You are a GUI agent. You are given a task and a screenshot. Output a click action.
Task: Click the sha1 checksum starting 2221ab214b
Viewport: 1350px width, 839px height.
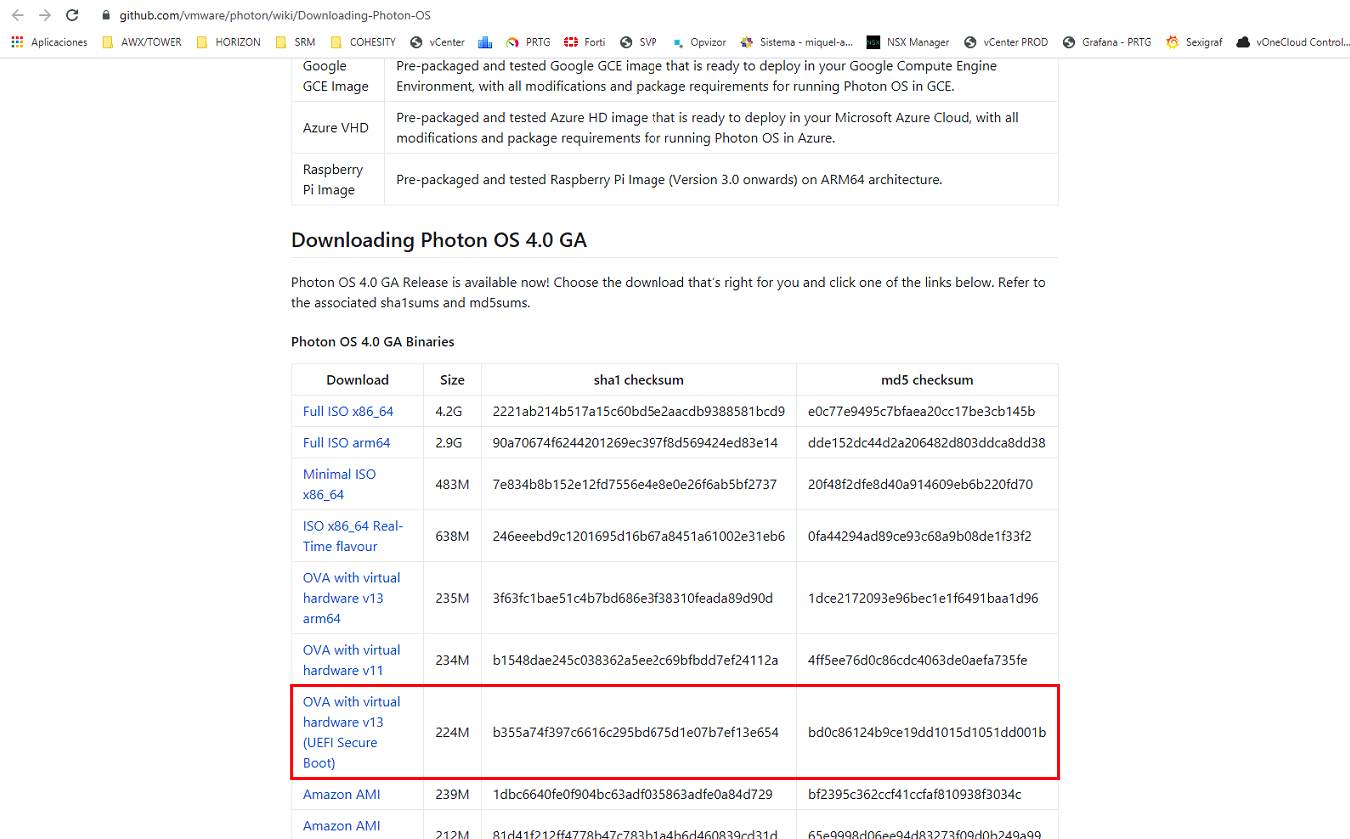(639, 411)
